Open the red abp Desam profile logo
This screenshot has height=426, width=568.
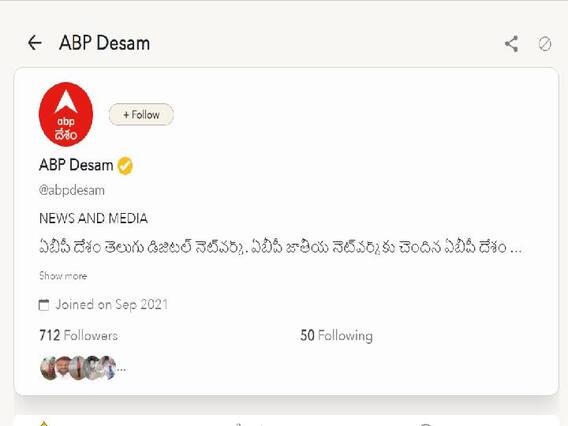pos(66,114)
